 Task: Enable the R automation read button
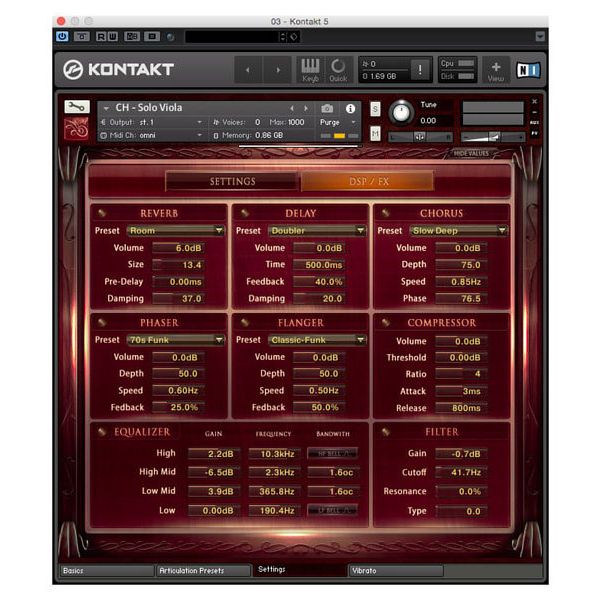click(x=101, y=37)
